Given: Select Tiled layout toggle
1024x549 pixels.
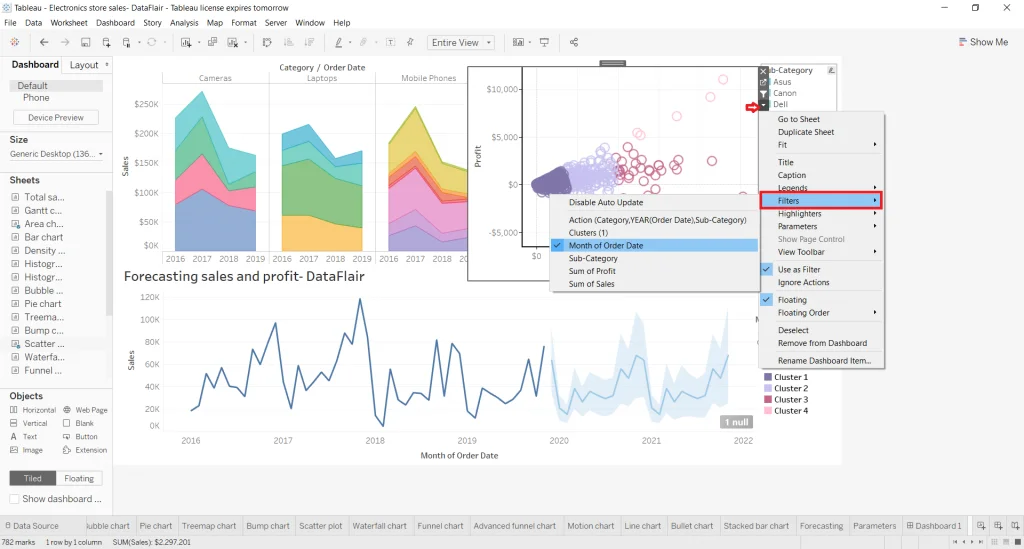Looking at the screenshot, I should [x=33, y=478].
